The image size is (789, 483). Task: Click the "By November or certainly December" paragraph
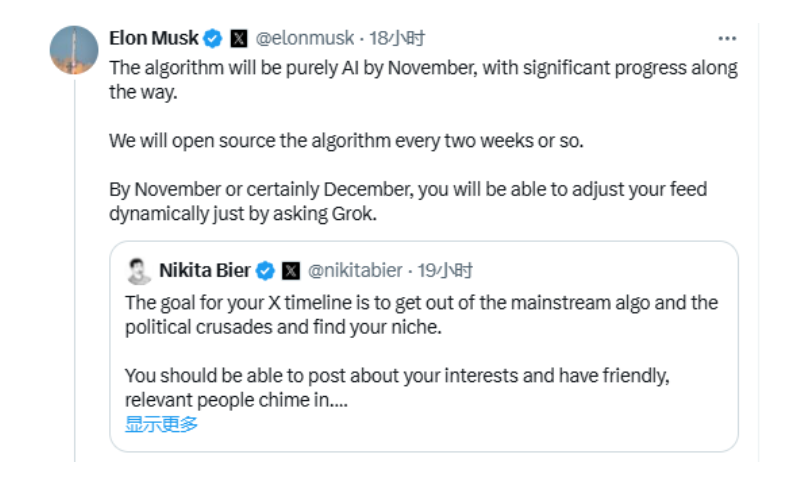[408, 199]
